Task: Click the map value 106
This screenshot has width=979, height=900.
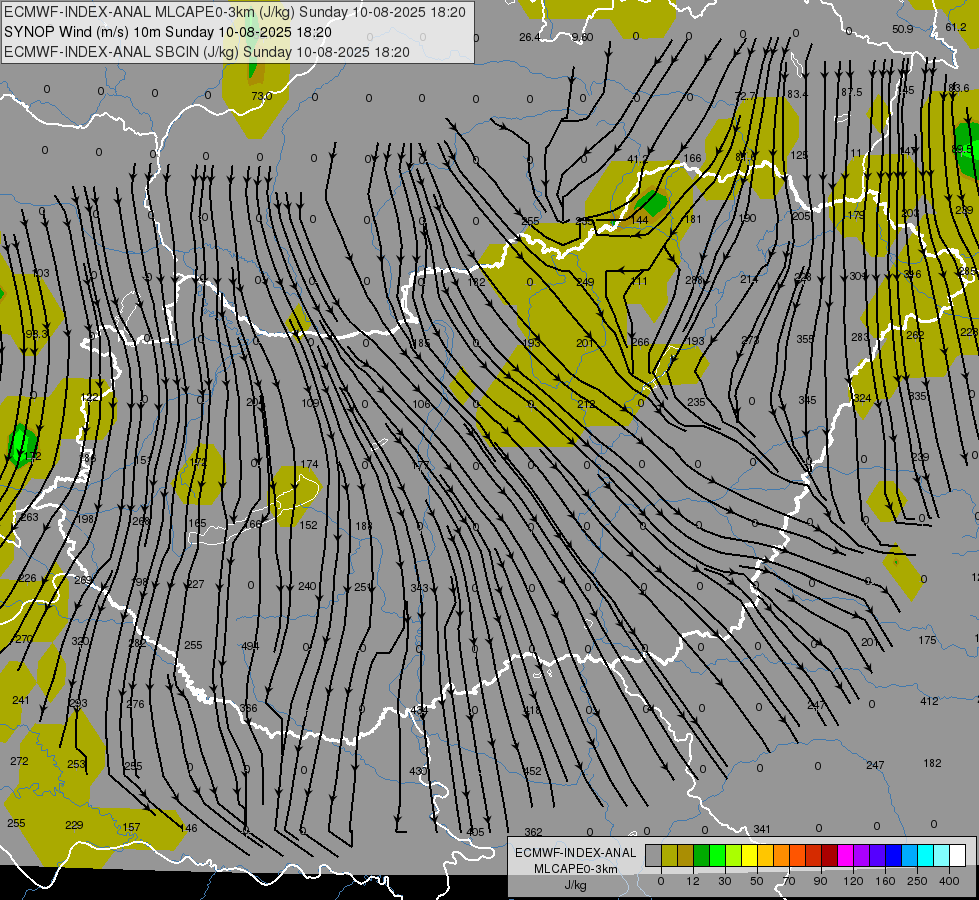Action: [421, 404]
